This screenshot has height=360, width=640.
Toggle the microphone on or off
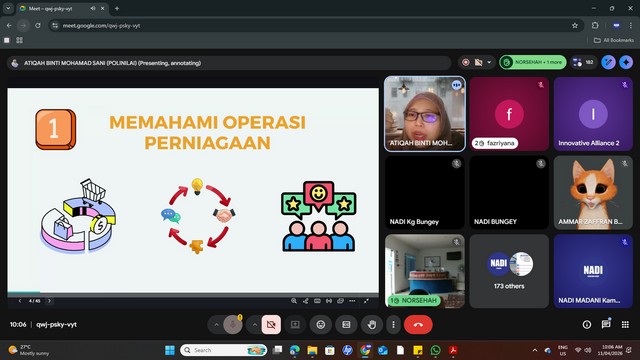233,324
